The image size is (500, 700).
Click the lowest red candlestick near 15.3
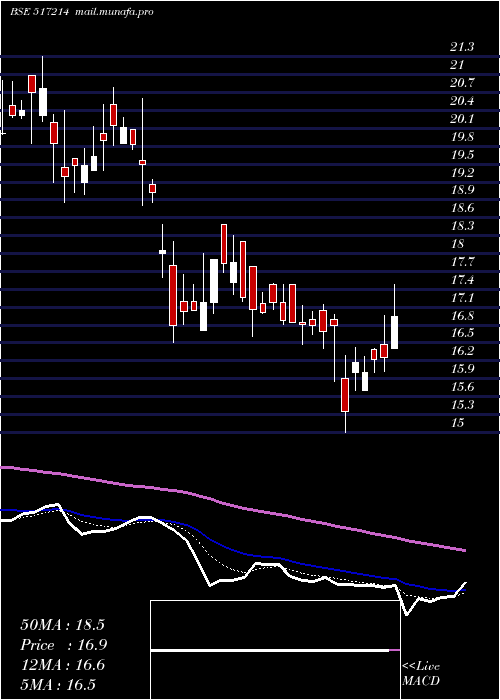click(345, 395)
